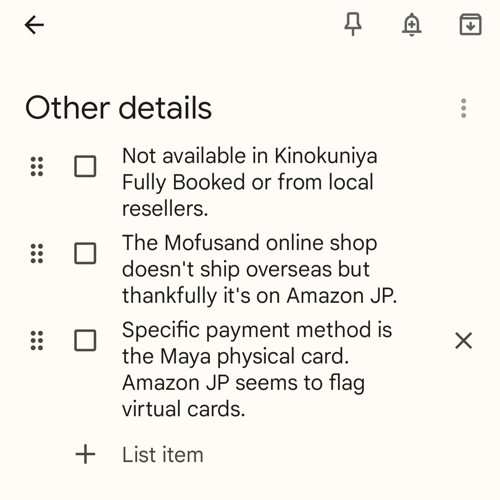Archive the note using the archive icon
This screenshot has width=500, height=500.
(x=471, y=24)
